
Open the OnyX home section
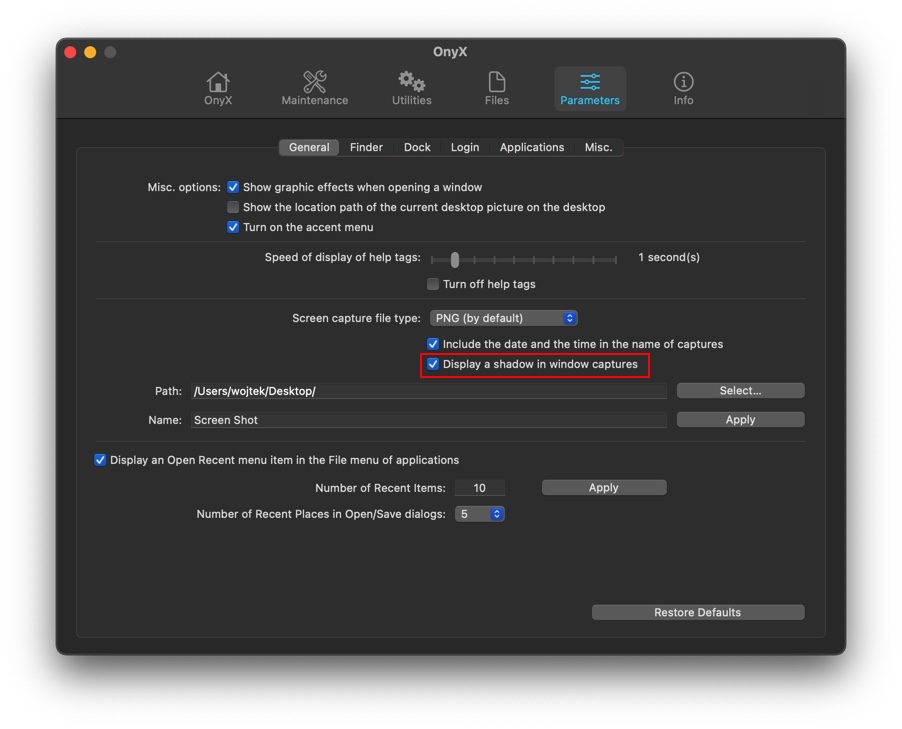[217, 89]
